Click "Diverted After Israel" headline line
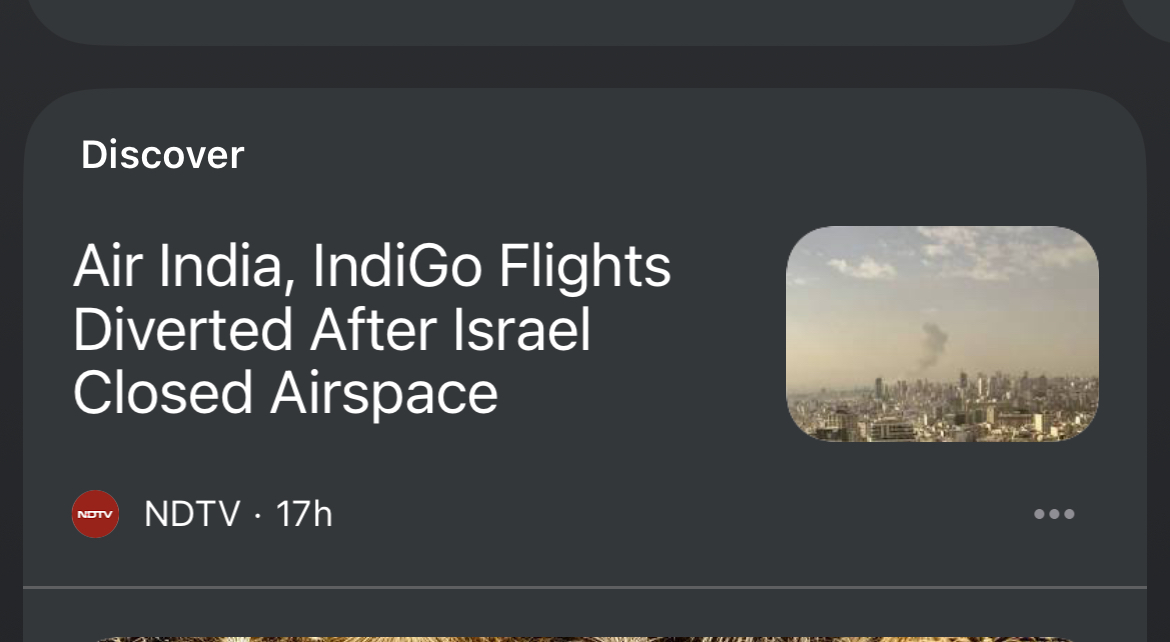Screen dimensions: 1170x642 332,330
